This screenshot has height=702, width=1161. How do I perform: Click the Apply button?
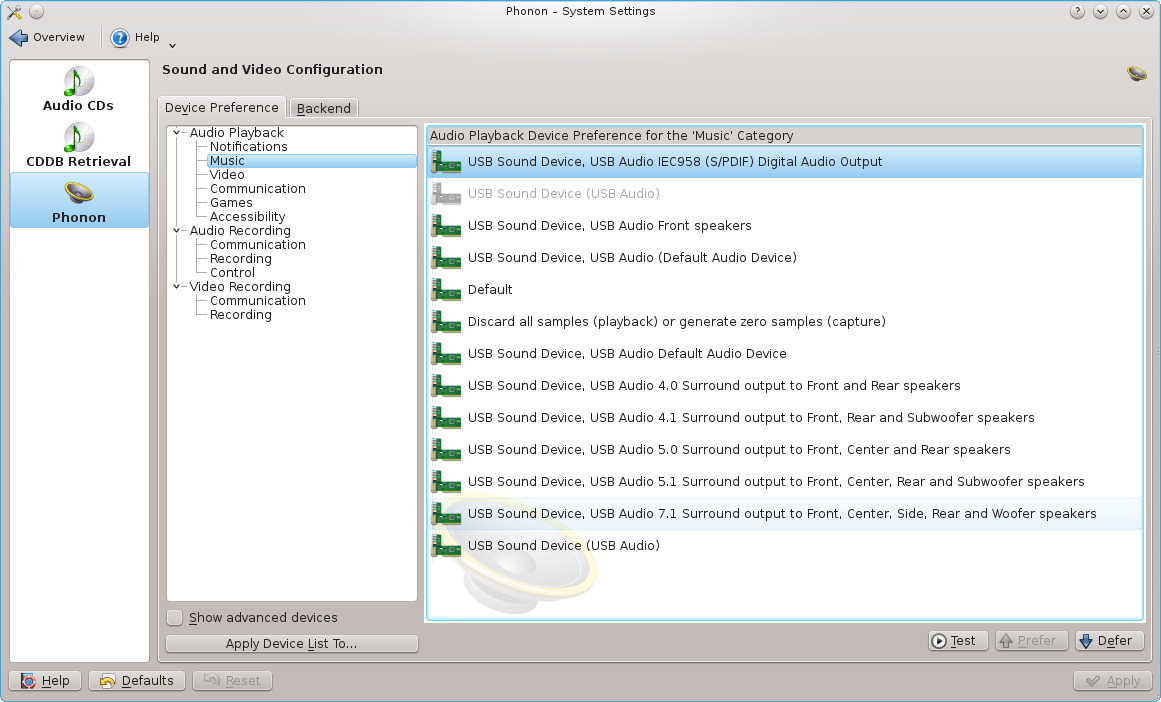(1113, 681)
